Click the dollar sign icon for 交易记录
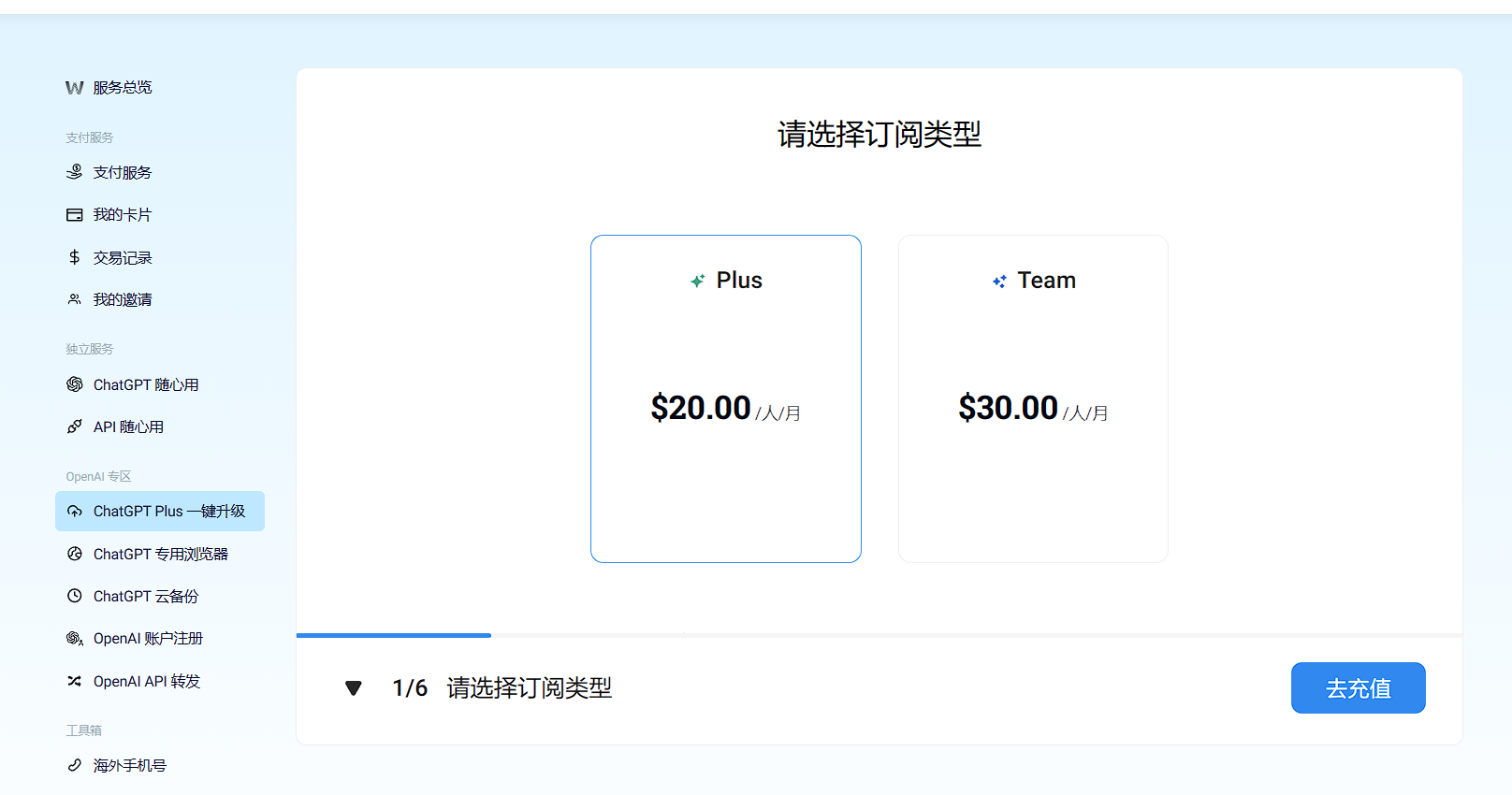1512x795 pixels. coord(75,257)
